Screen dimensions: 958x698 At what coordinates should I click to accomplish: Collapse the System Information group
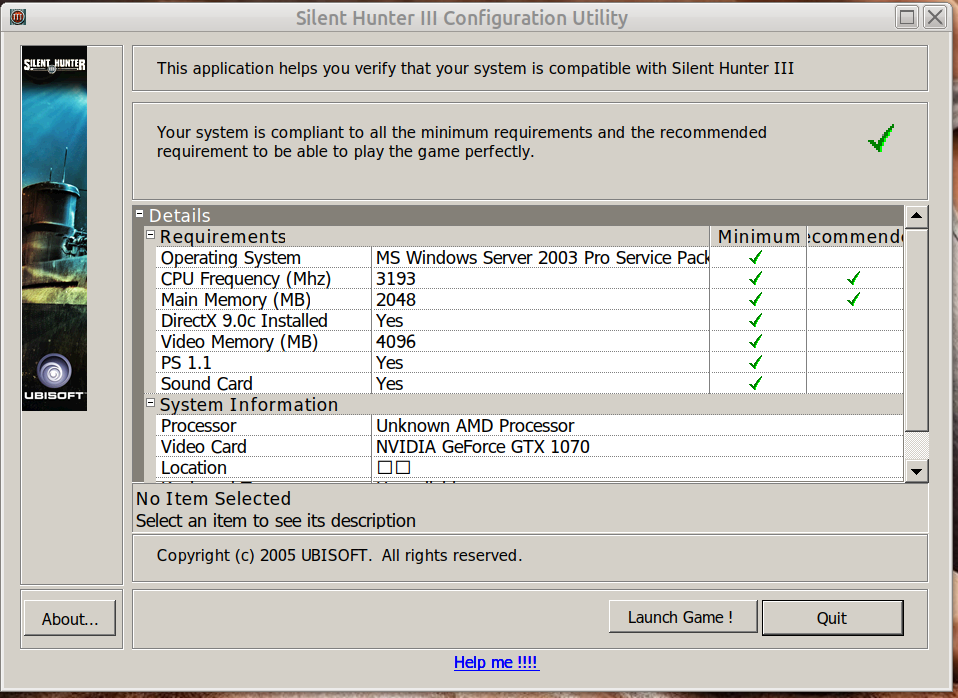(x=151, y=404)
